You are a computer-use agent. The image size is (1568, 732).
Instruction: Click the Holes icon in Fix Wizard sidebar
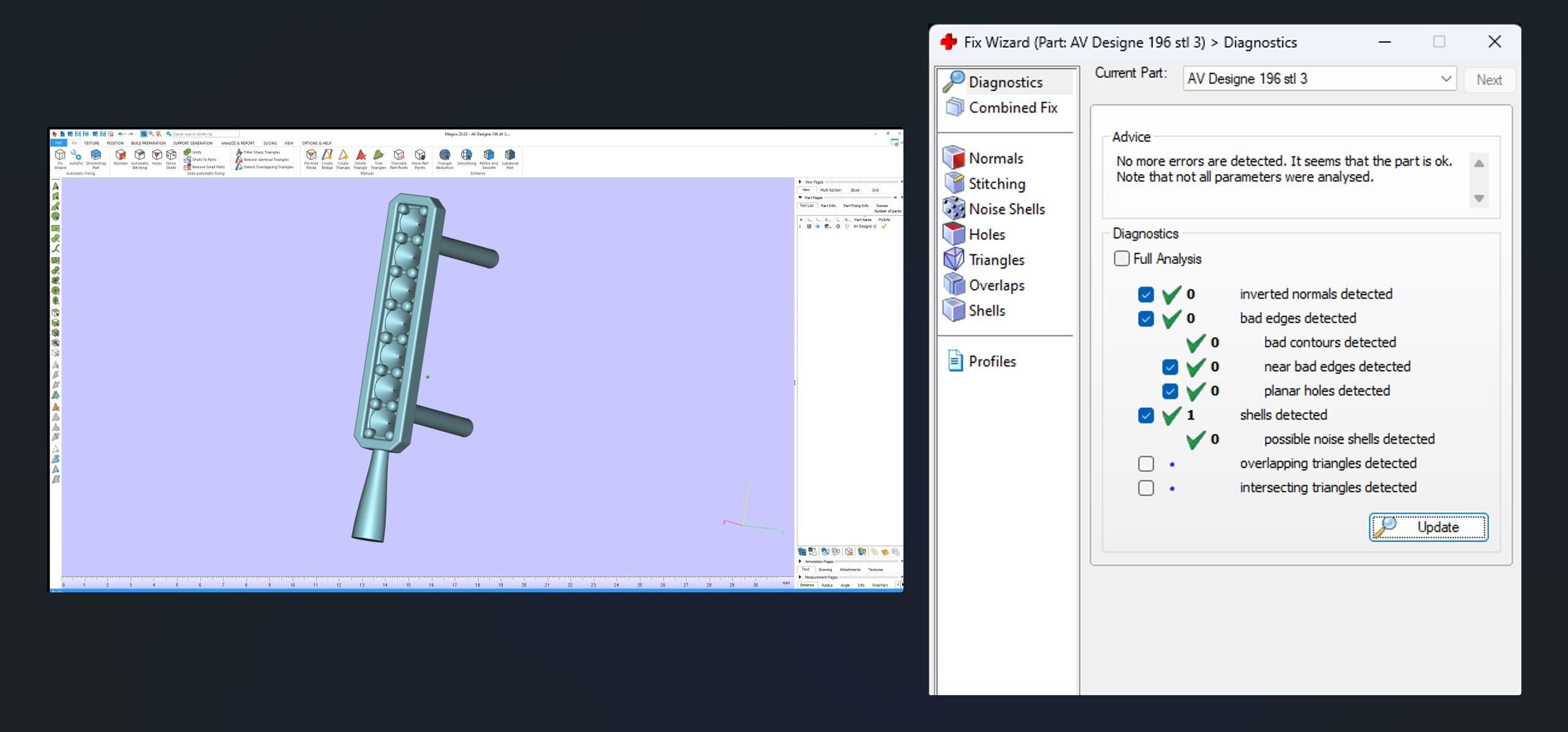click(x=954, y=234)
